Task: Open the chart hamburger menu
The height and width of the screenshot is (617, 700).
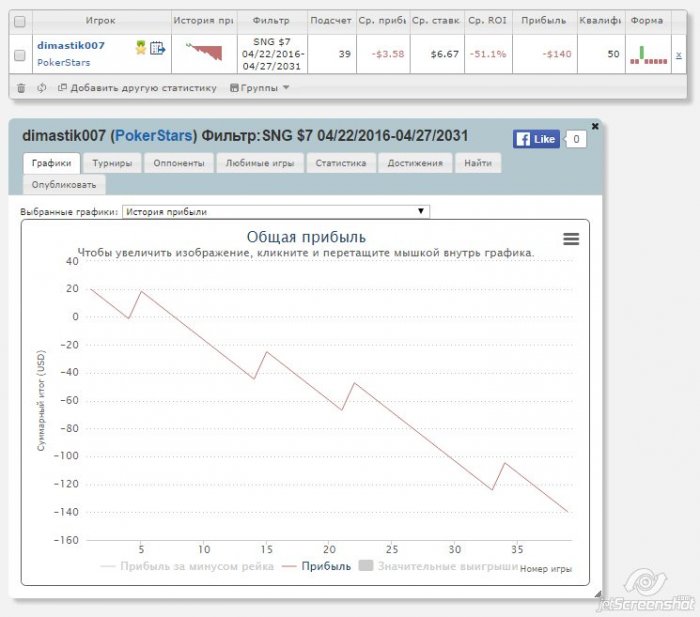Action: tap(571, 239)
